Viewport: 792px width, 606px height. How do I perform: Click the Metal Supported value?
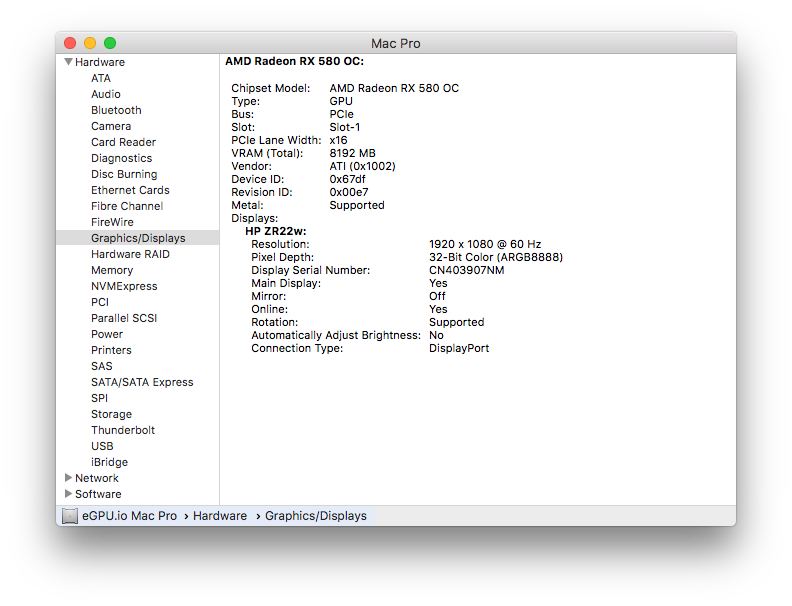pos(357,206)
